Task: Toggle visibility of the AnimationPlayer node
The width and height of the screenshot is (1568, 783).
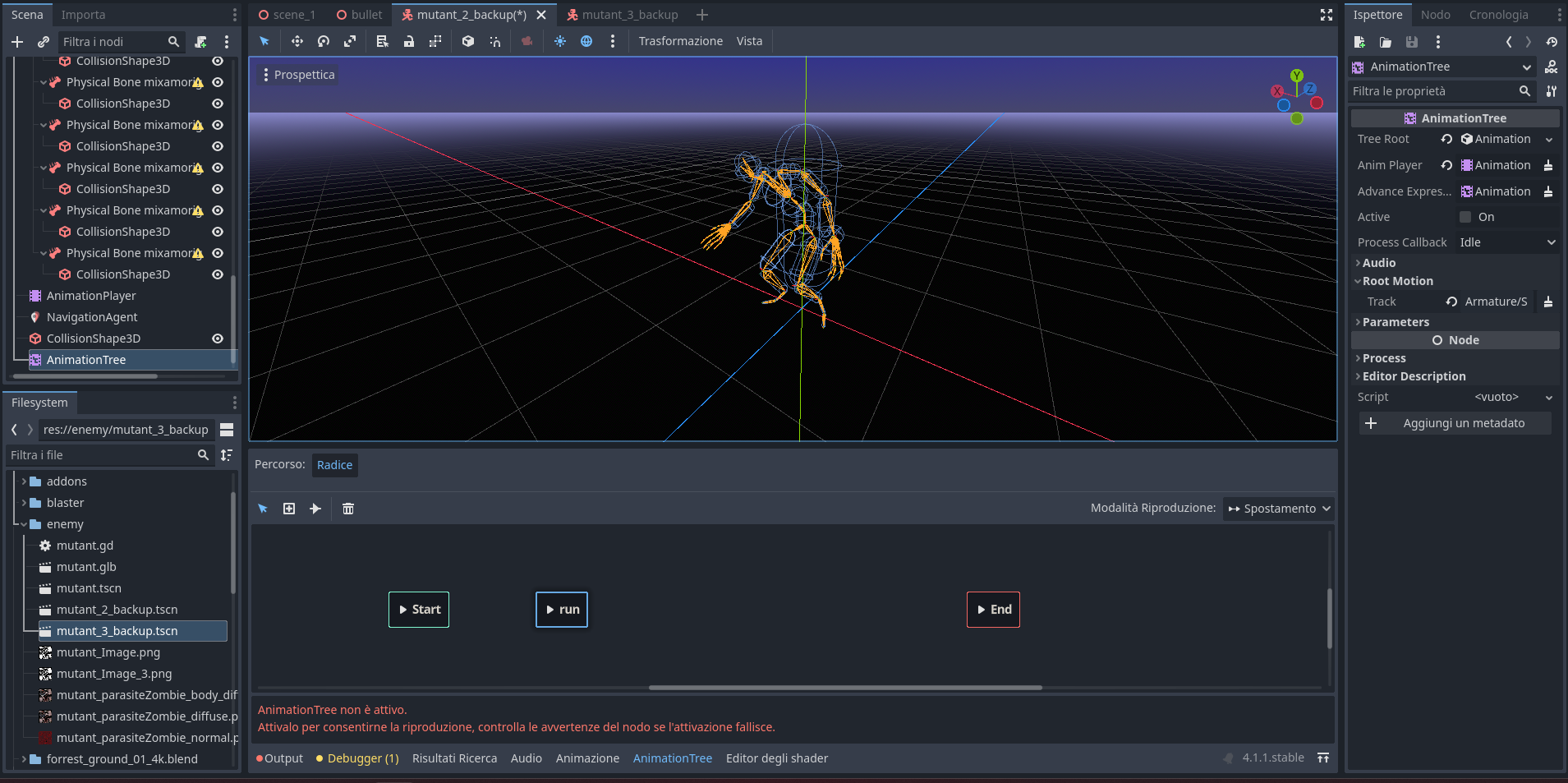Action: click(x=217, y=296)
